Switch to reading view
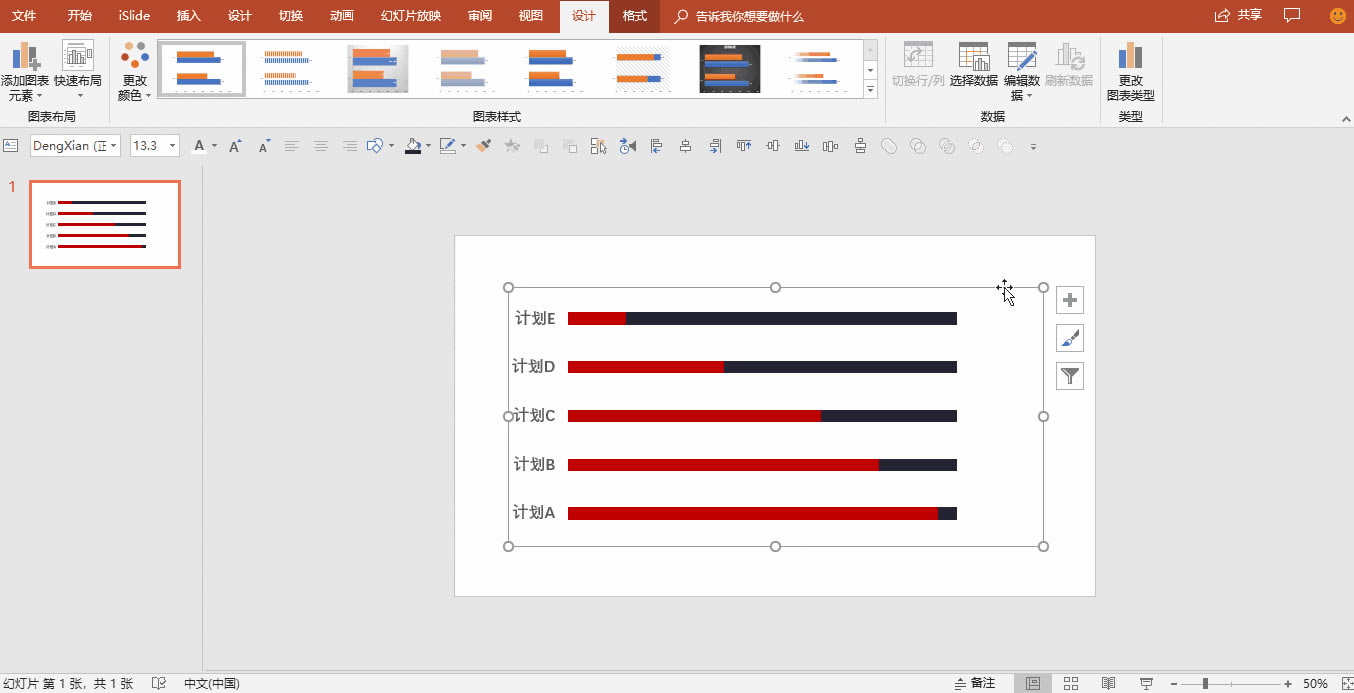This screenshot has height=693, width=1354. [x=1108, y=683]
